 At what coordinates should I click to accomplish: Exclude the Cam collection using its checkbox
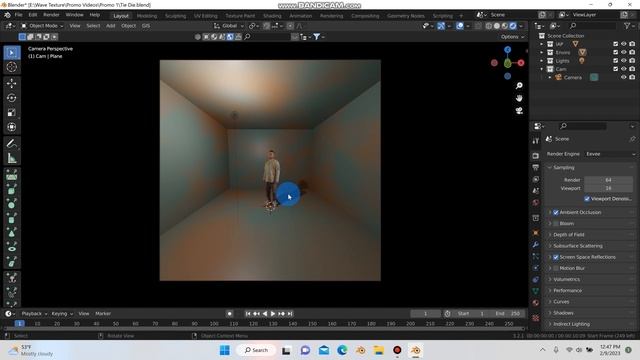[x=616, y=69]
